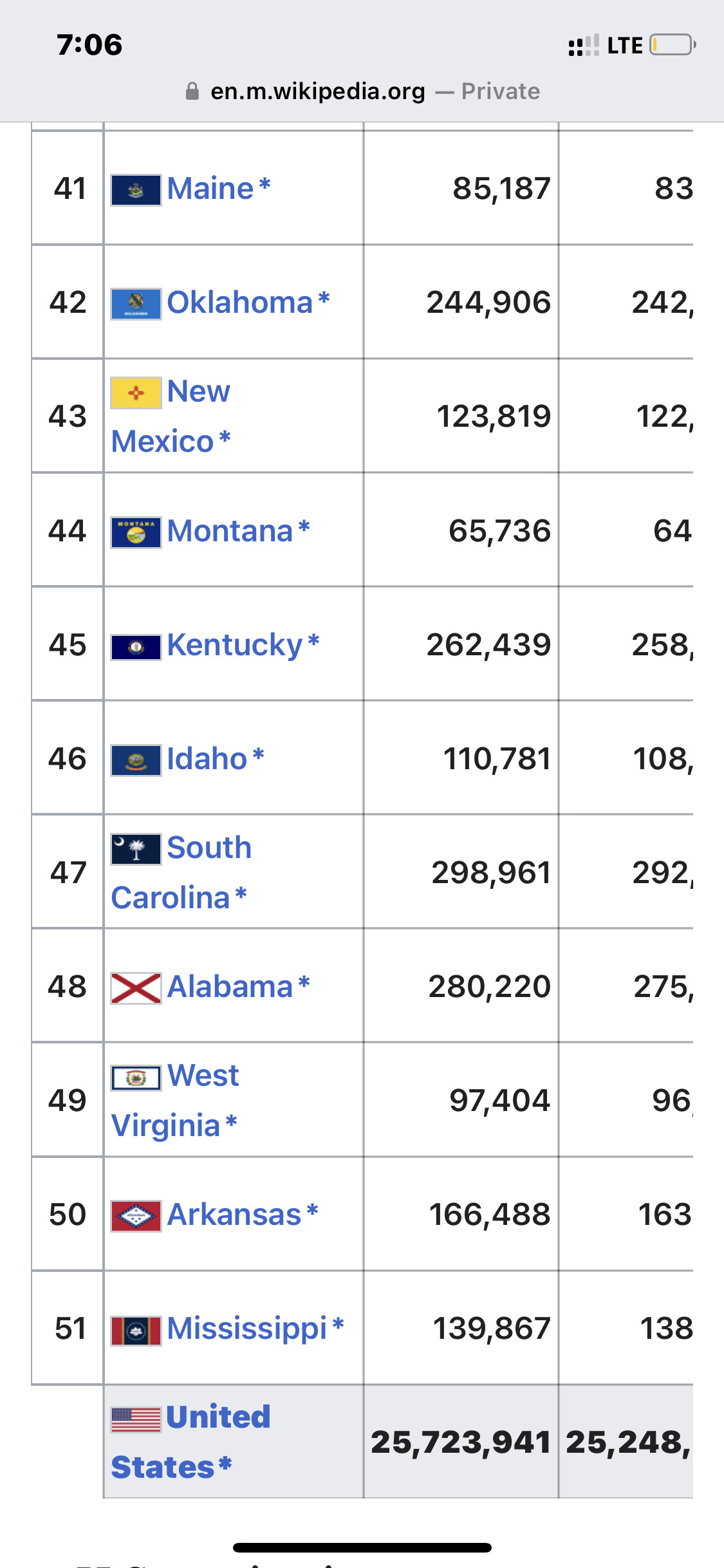This screenshot has height=1568, width=724.
Task: Tap the Mississippi flag icon
Action: pos(136,1330)
